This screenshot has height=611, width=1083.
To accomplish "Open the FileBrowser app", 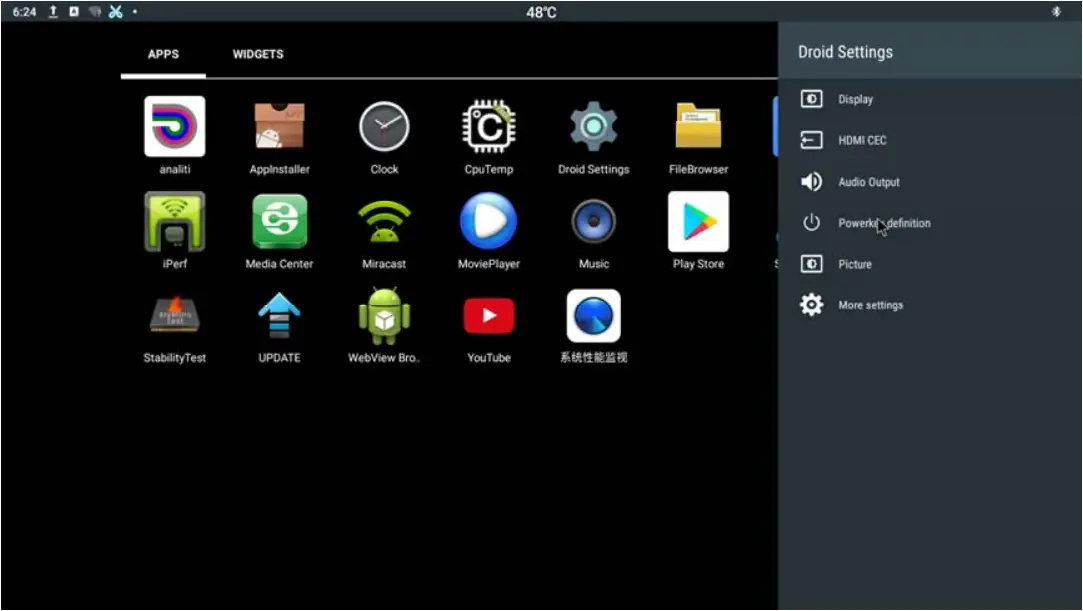I will (x=698, y=126).
